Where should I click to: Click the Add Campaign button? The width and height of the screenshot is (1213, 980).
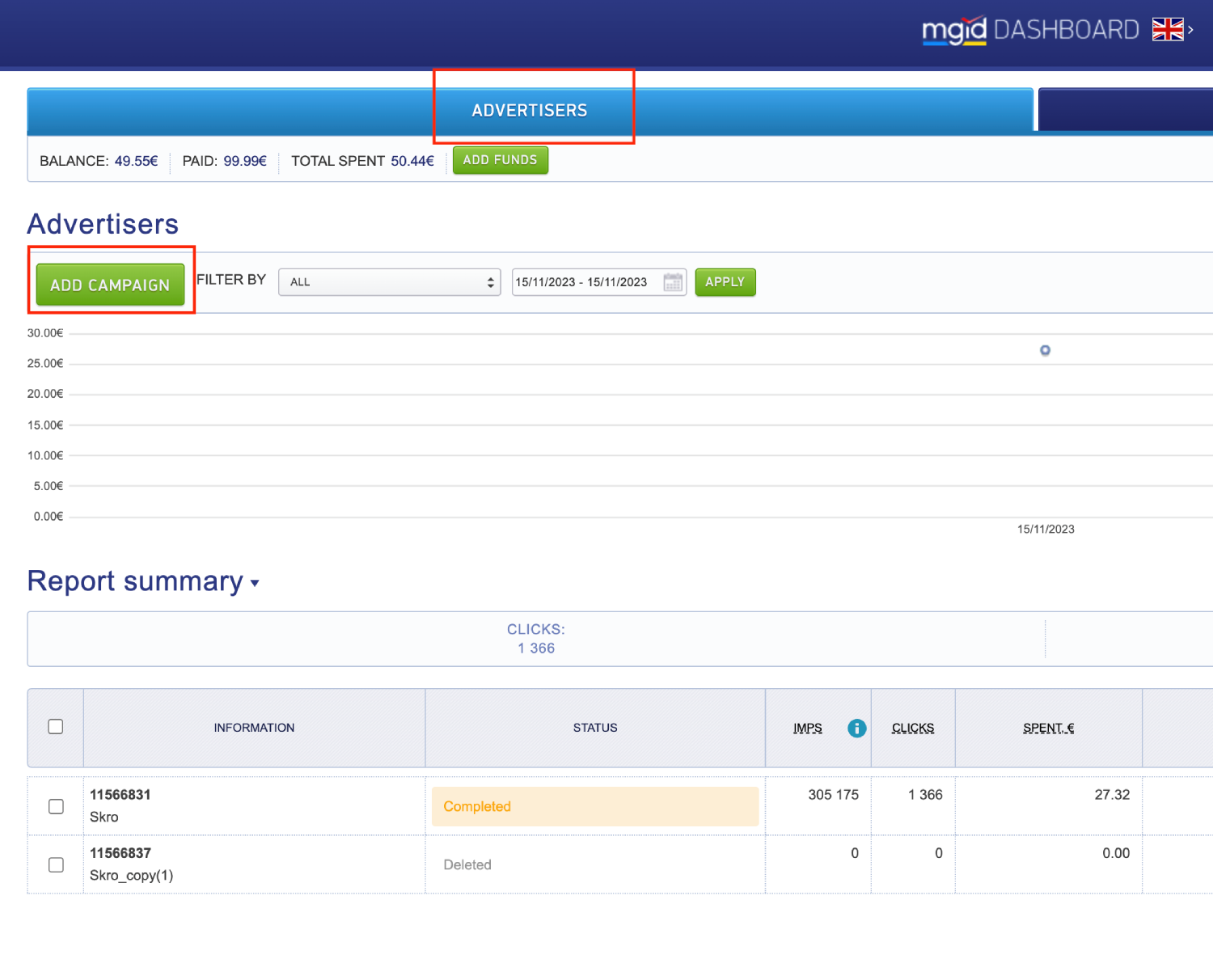pos(110,285)
